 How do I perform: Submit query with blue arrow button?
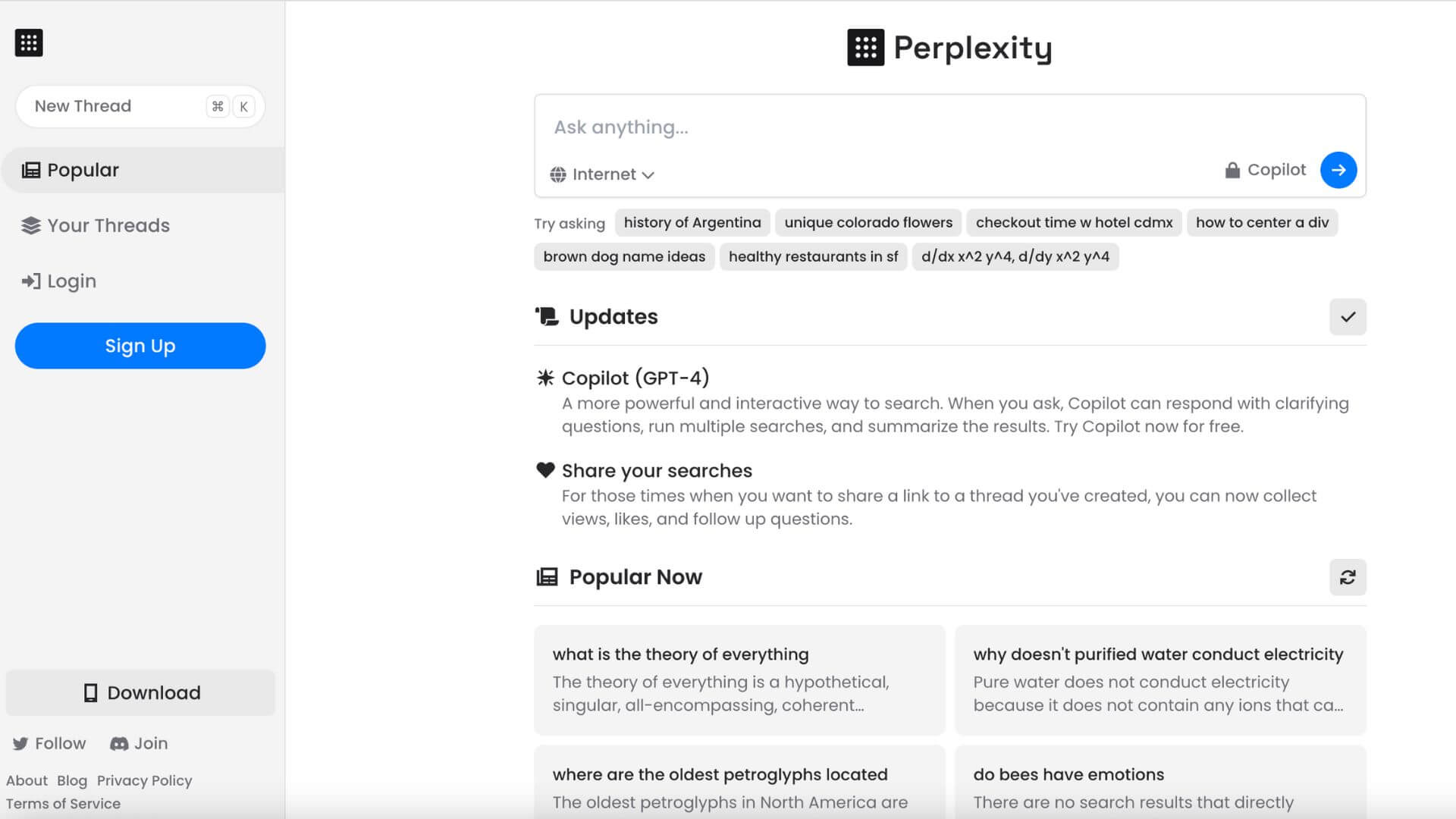click(x=1338, y=170)
